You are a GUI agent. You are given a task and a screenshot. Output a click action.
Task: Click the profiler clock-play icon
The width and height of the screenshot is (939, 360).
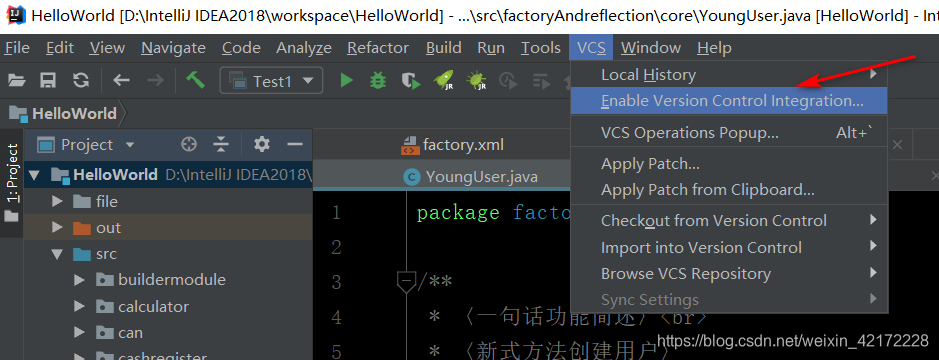(x=508, y=80)
